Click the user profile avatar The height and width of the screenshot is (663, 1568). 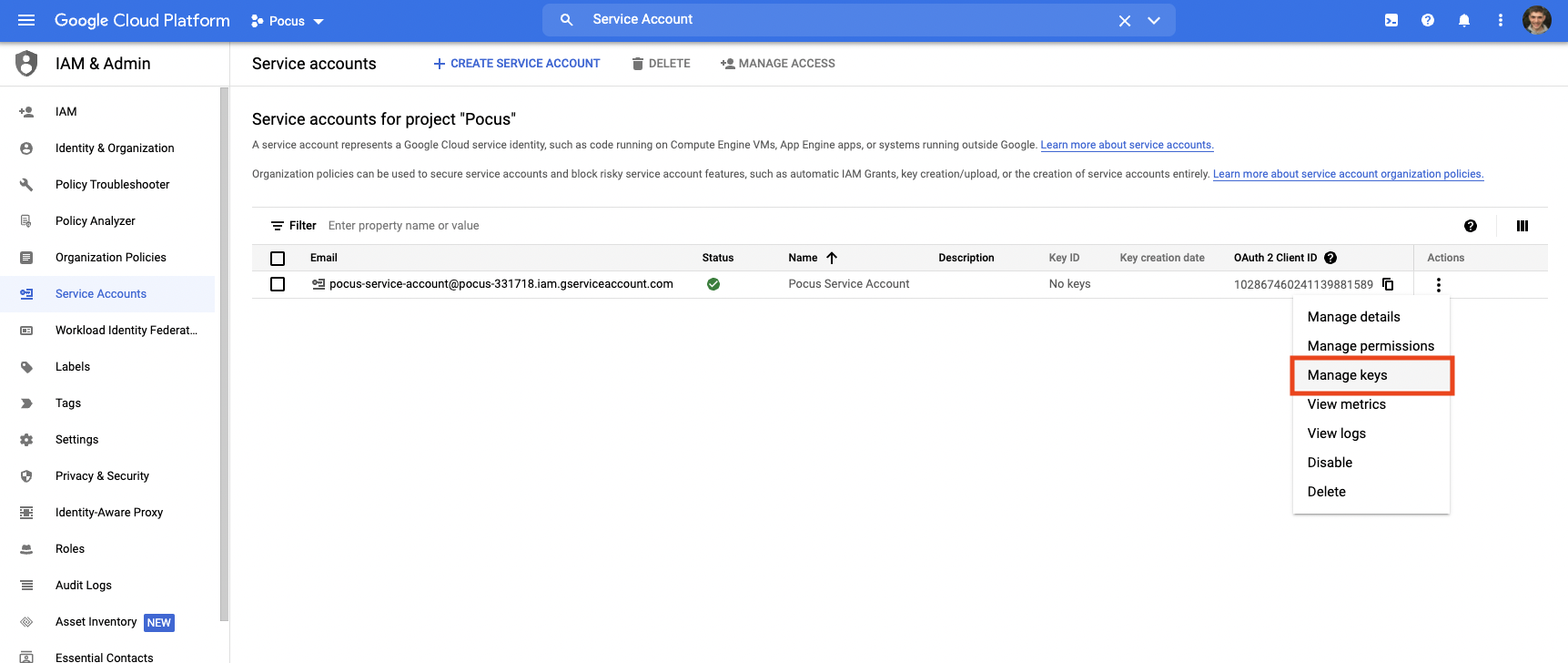[1537, 20]
